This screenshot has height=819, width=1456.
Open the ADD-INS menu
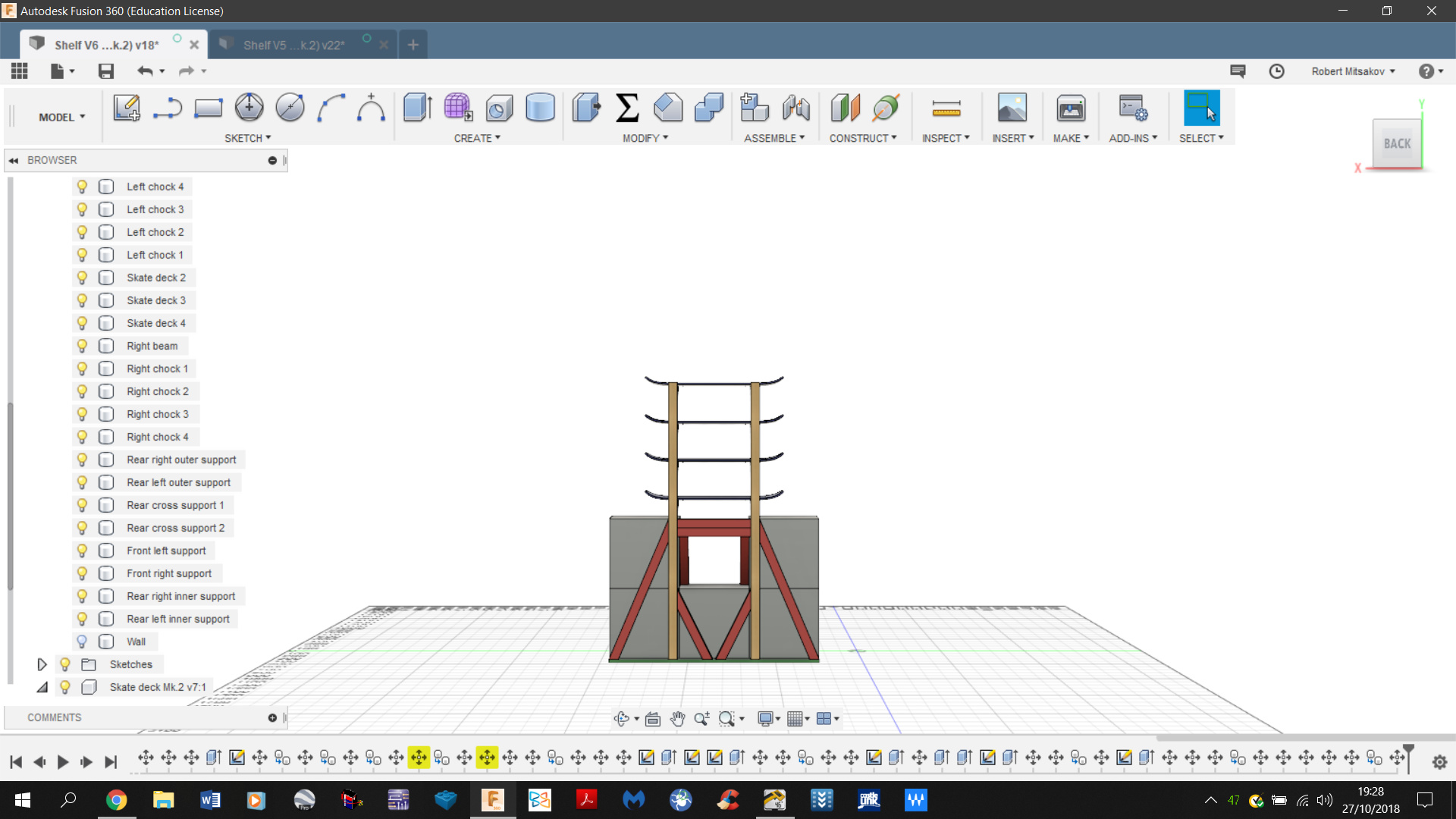[1133, 138]
